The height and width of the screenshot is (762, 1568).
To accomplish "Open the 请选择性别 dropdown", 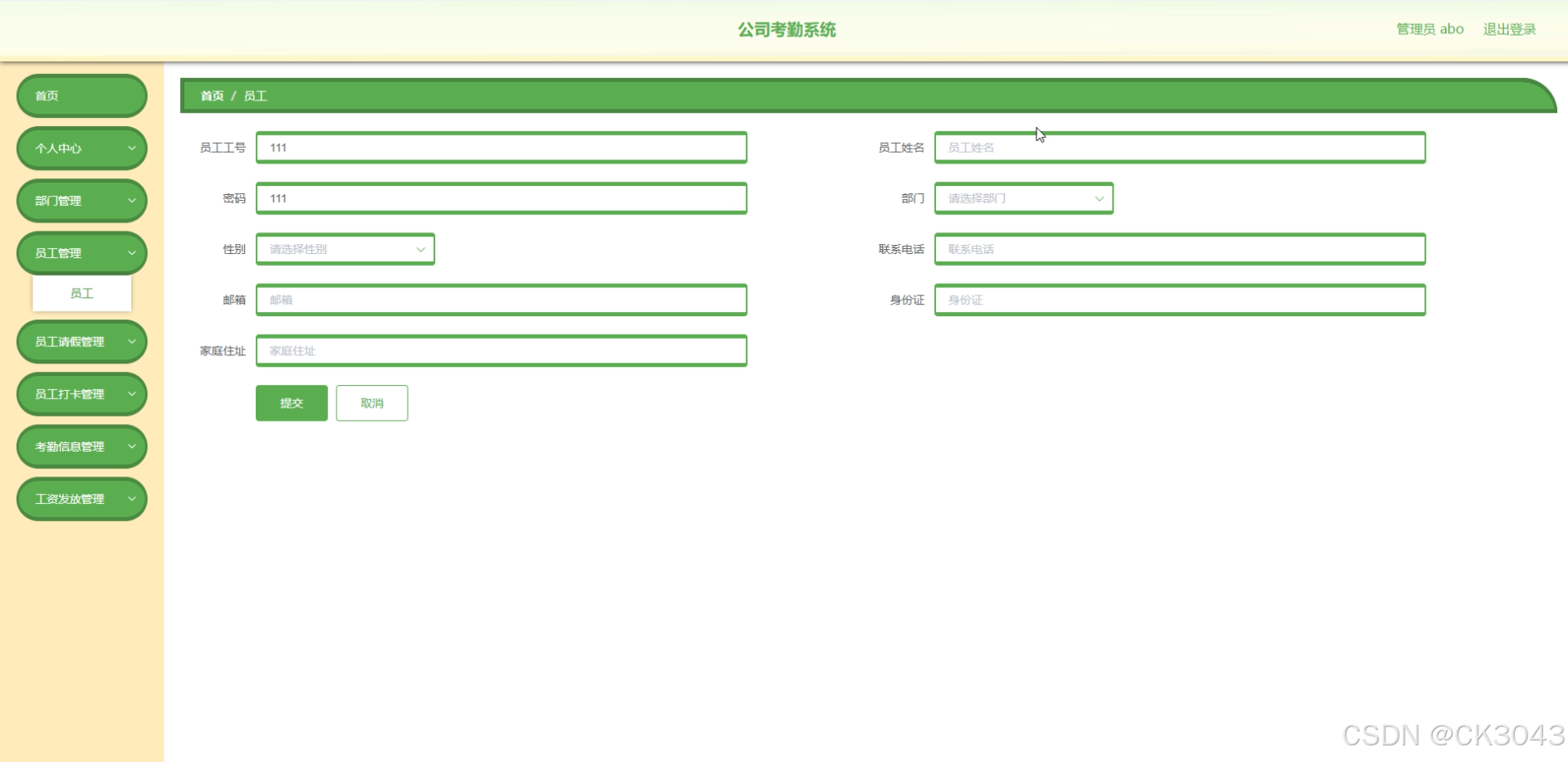I will click(345, 249).
